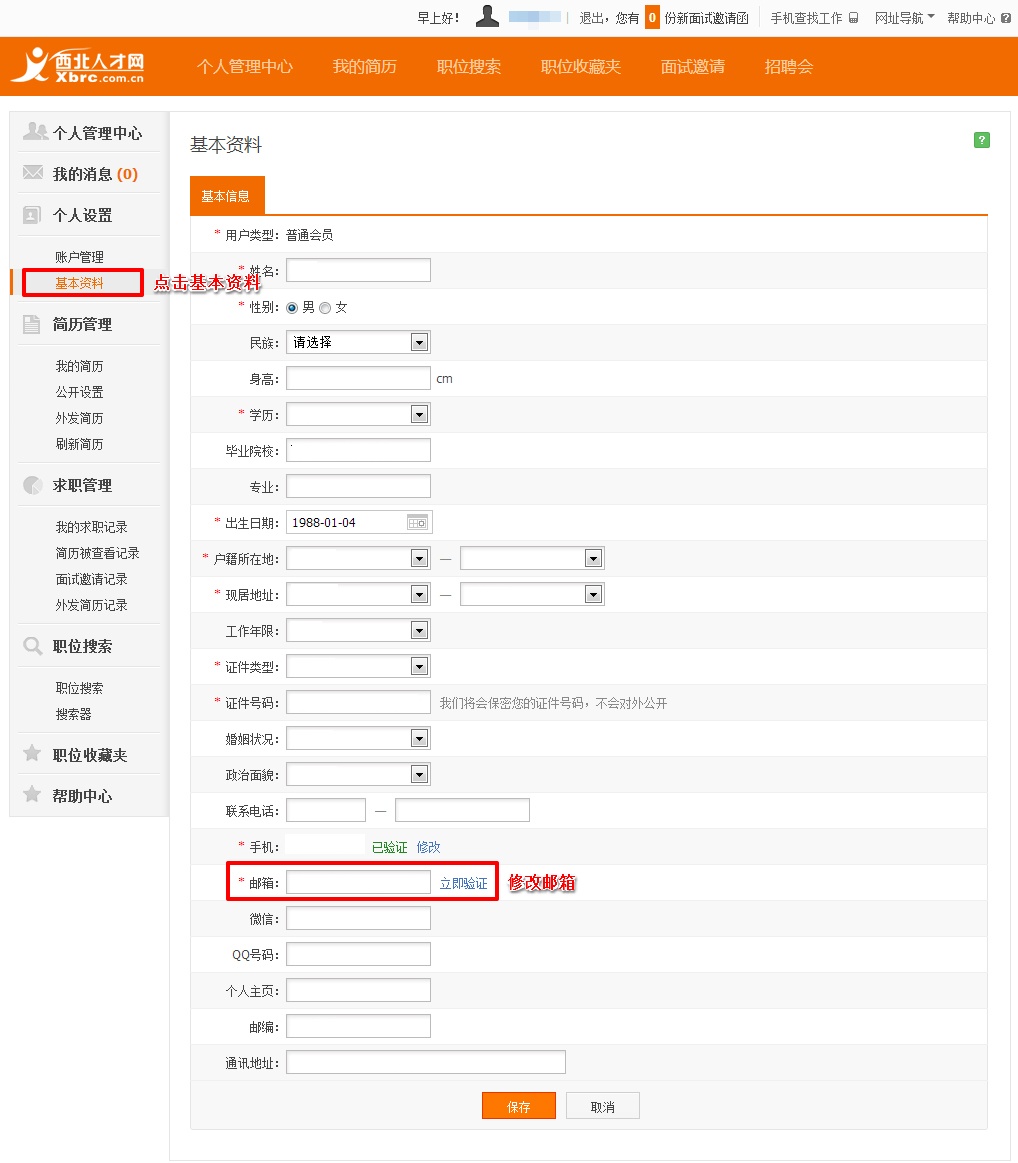
Task: Click the orange 保存 button
Action: [x=518, y=1105]
